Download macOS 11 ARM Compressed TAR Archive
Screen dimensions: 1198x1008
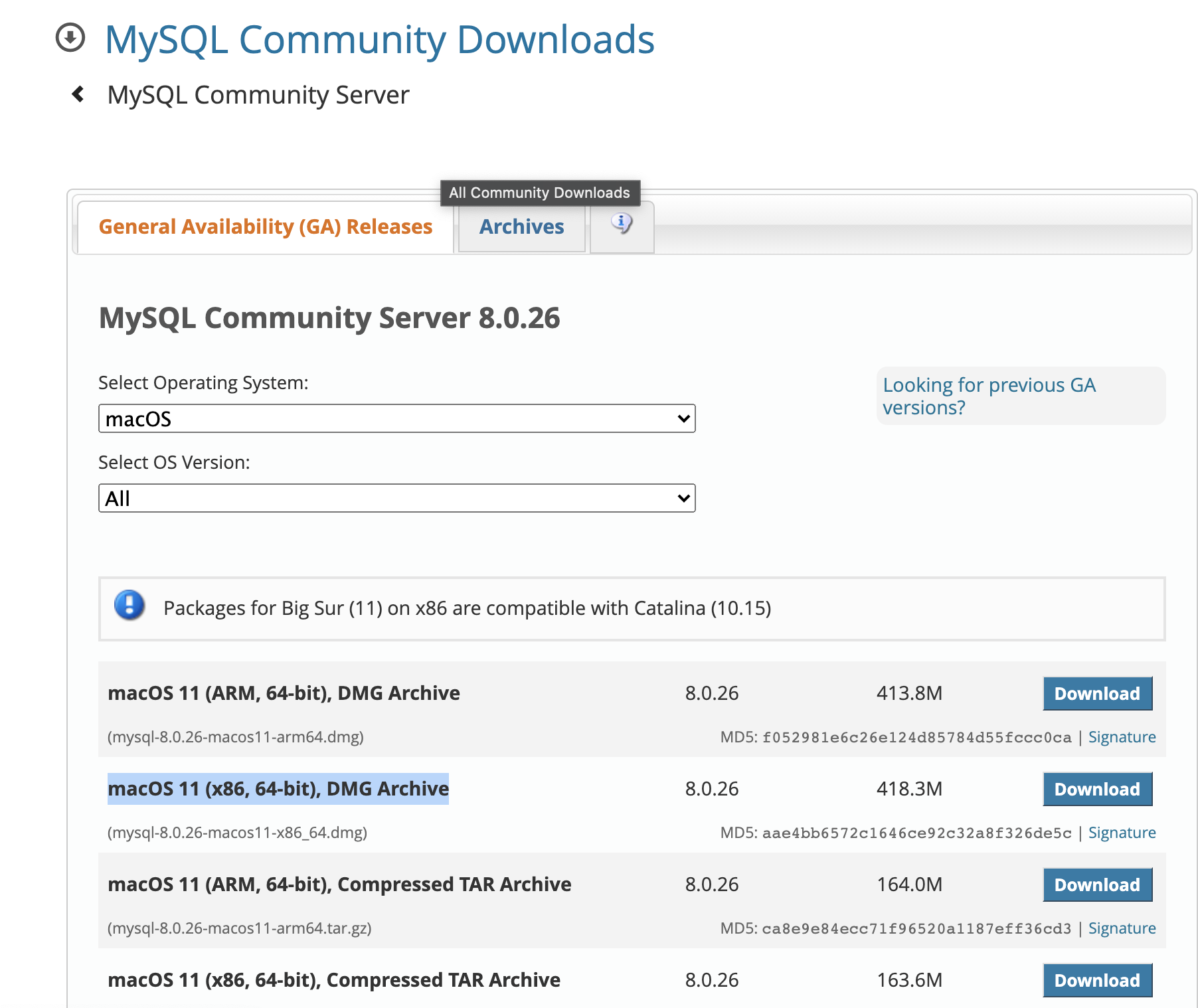click(x=1097, y=884)
